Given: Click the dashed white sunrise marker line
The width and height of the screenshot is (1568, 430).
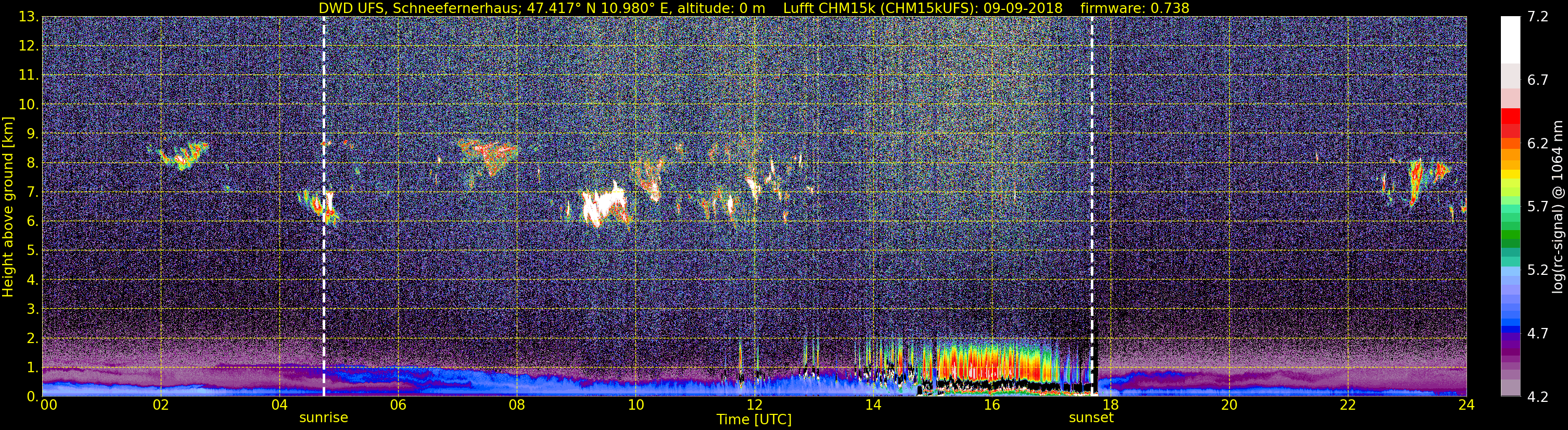Looking at the screenshot, I should coord(324,207).
